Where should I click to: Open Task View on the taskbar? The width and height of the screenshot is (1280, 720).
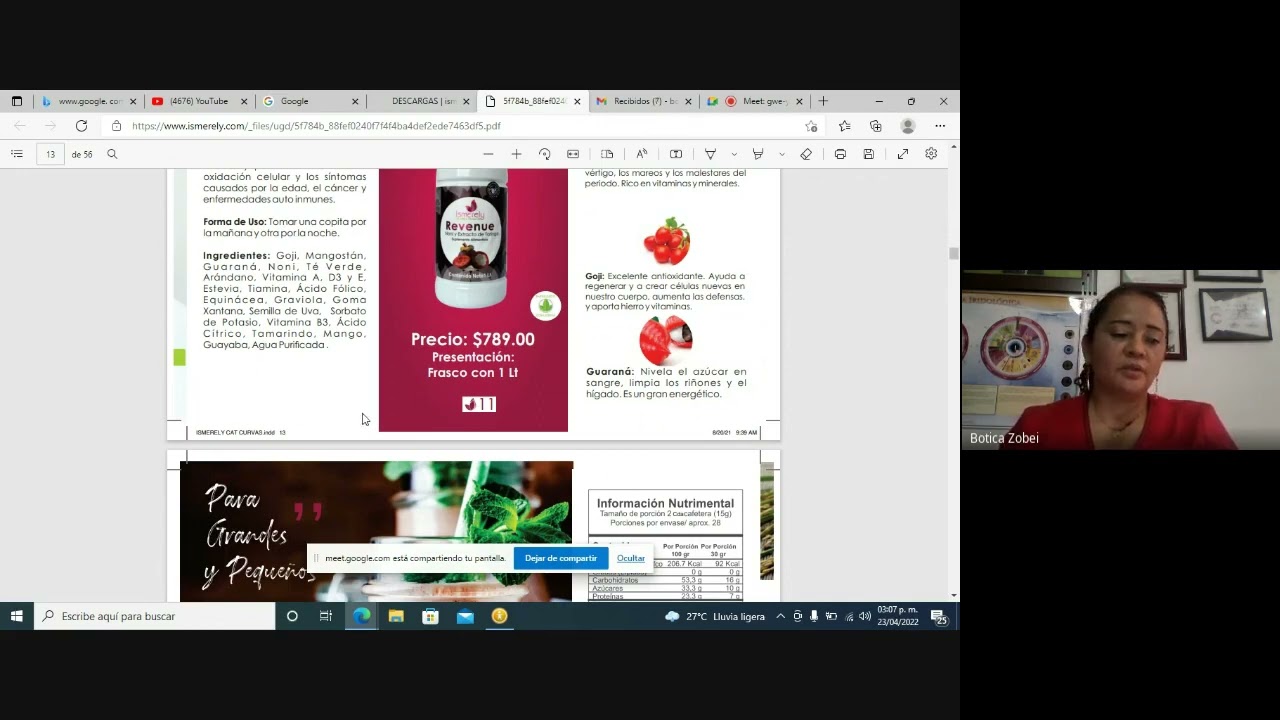[x=326, y=616]
